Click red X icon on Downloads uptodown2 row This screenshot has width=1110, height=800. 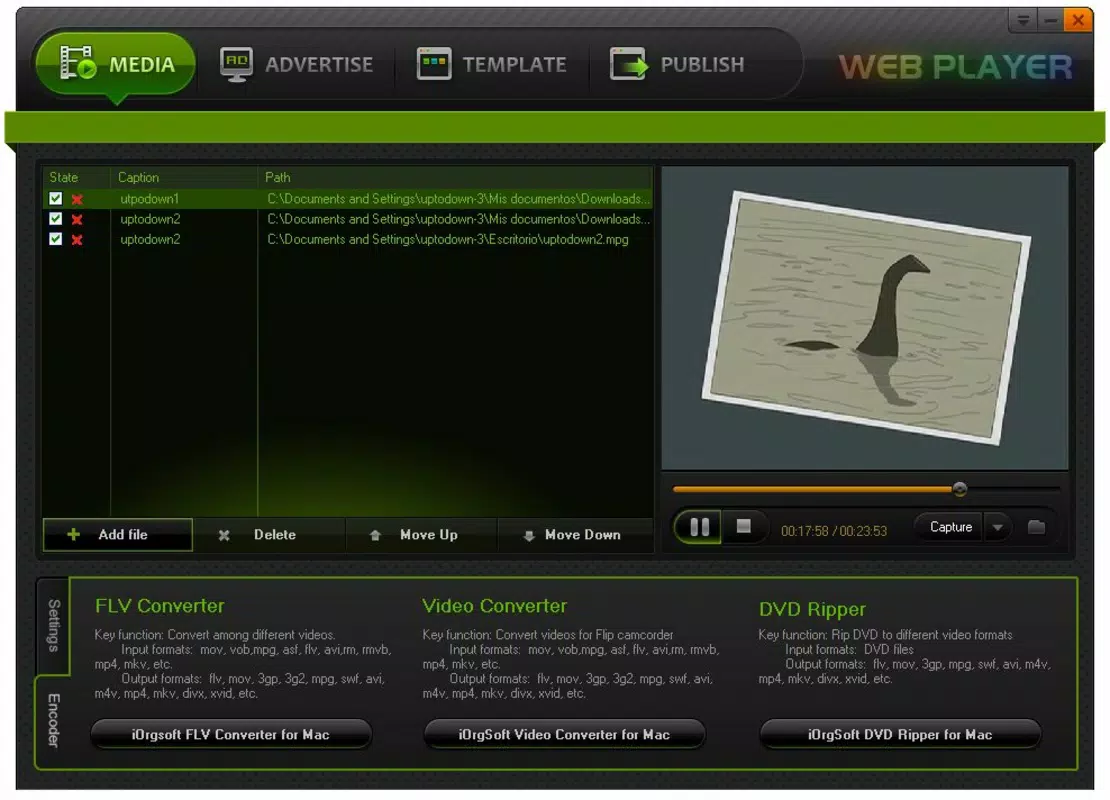pos(77,219)
